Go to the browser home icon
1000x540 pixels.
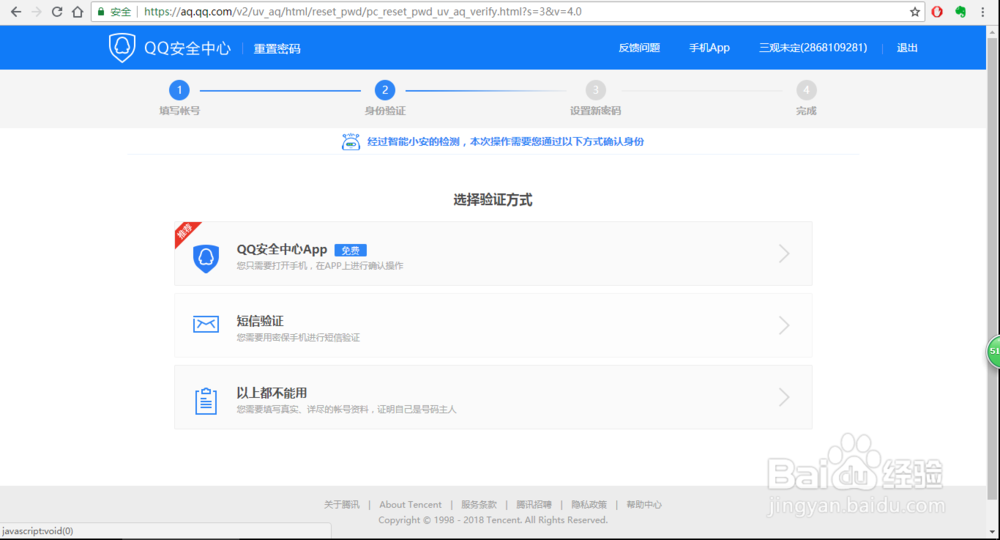click(x=77, y=11)
